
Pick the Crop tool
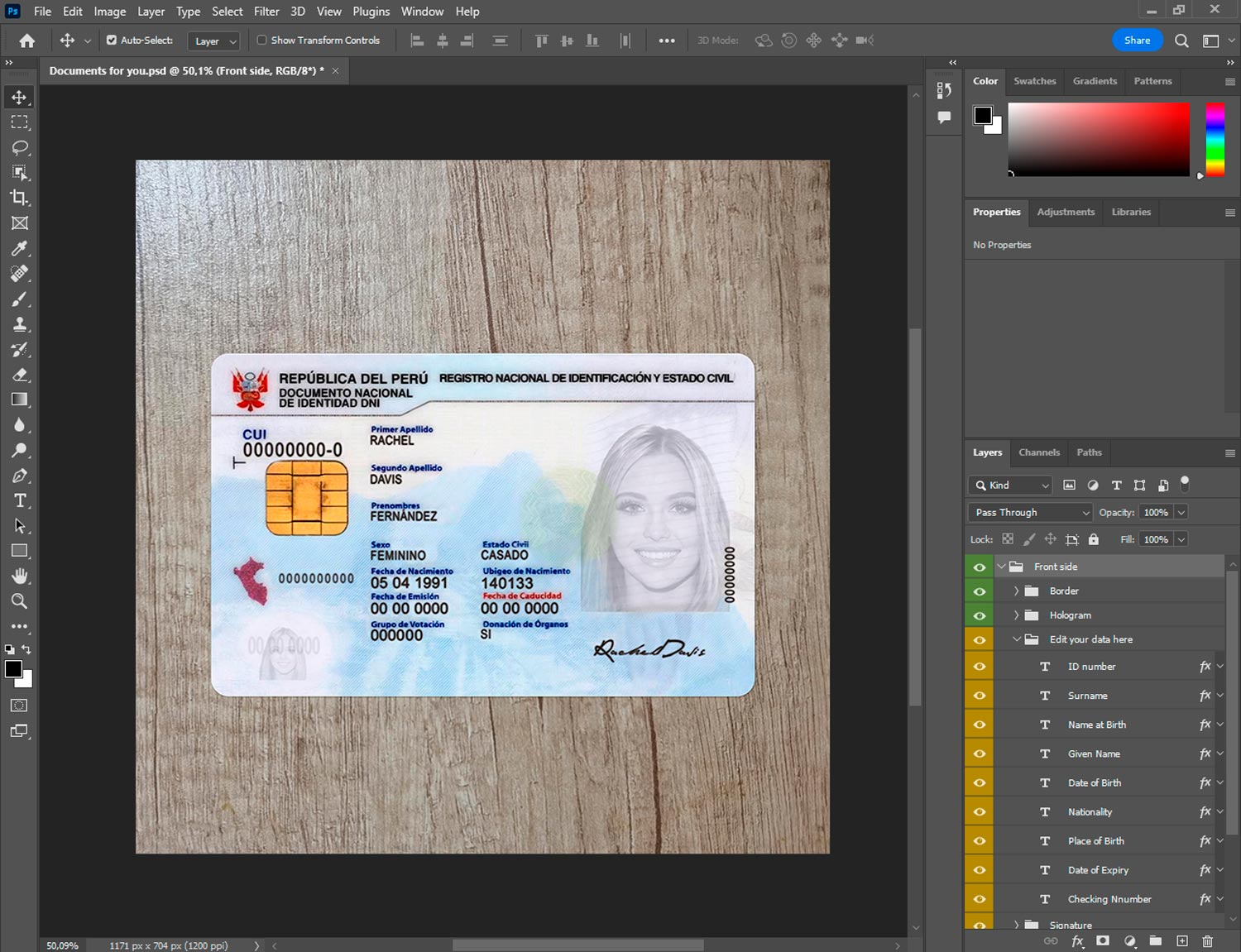click(x=19, y=198)
